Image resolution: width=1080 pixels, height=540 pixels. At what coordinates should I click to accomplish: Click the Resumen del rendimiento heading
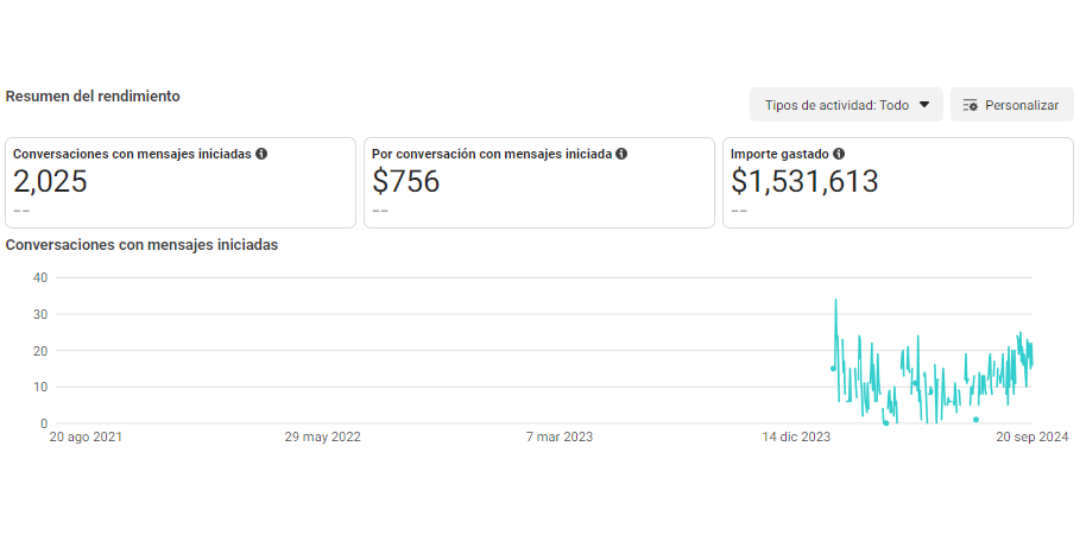[93, 96]
